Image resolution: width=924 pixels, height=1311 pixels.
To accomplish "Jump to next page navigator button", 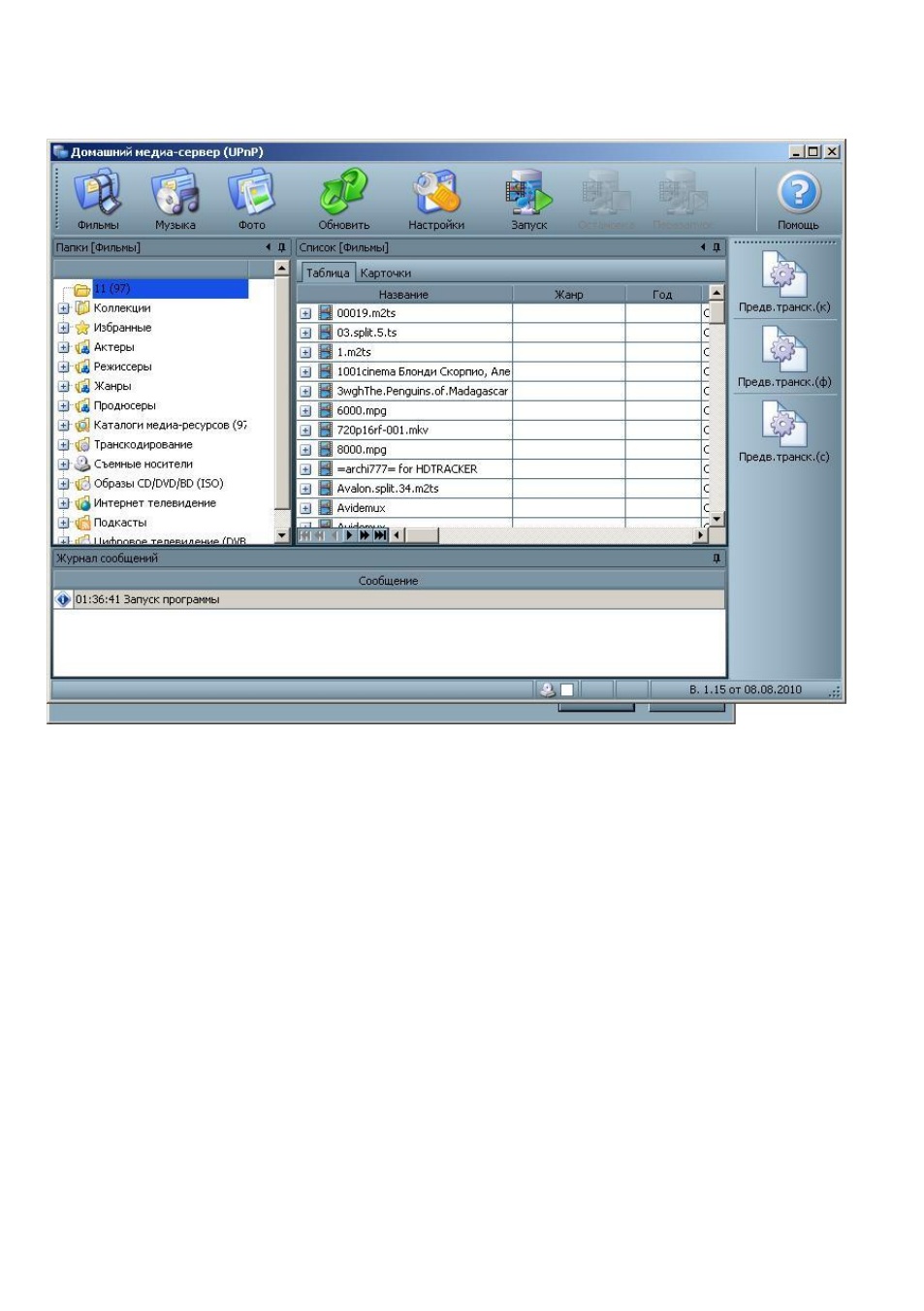I will pos(366,535).
